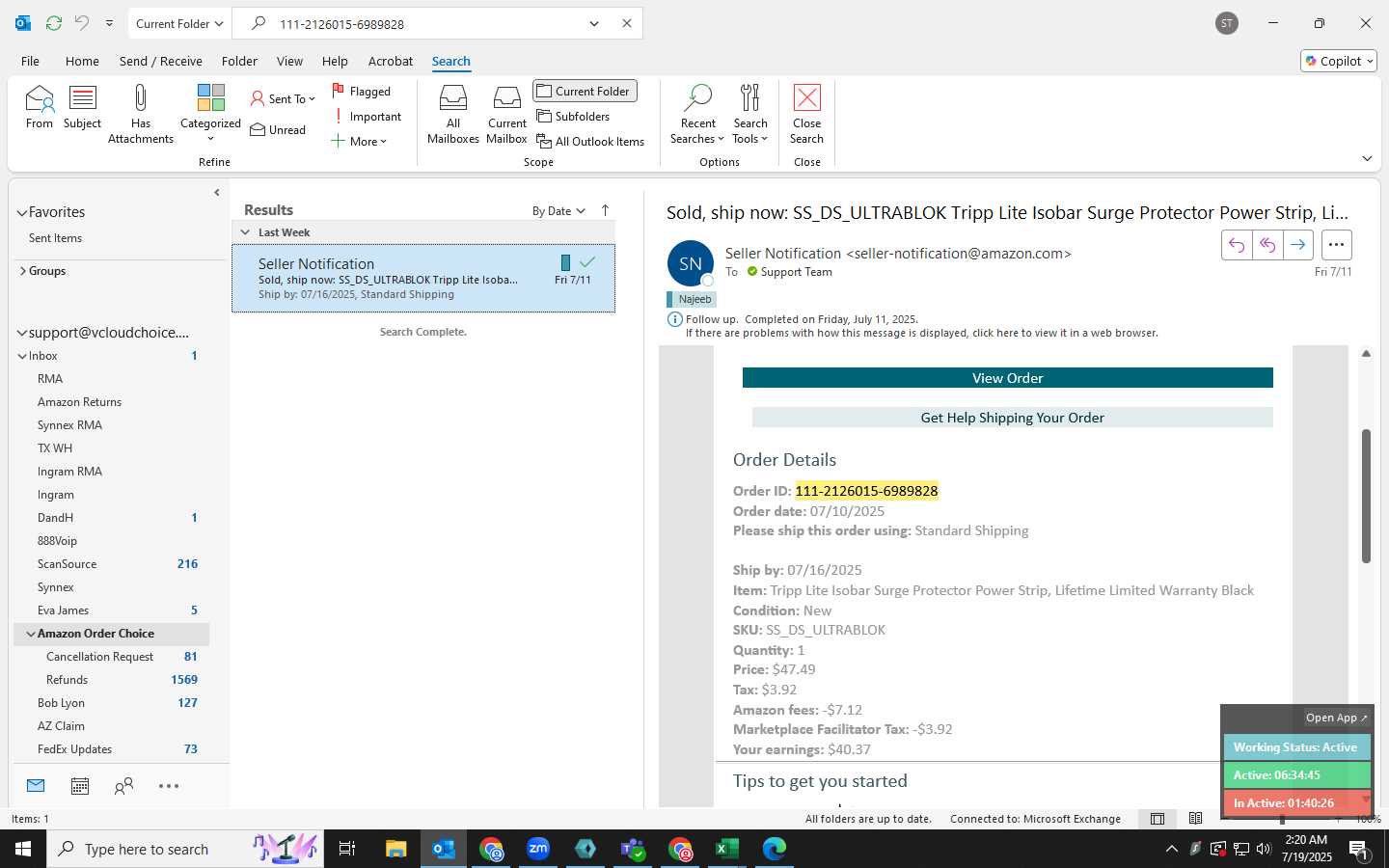
Task: Collapse the ribbon with the chevron
Action: (x=1367, y=158)
